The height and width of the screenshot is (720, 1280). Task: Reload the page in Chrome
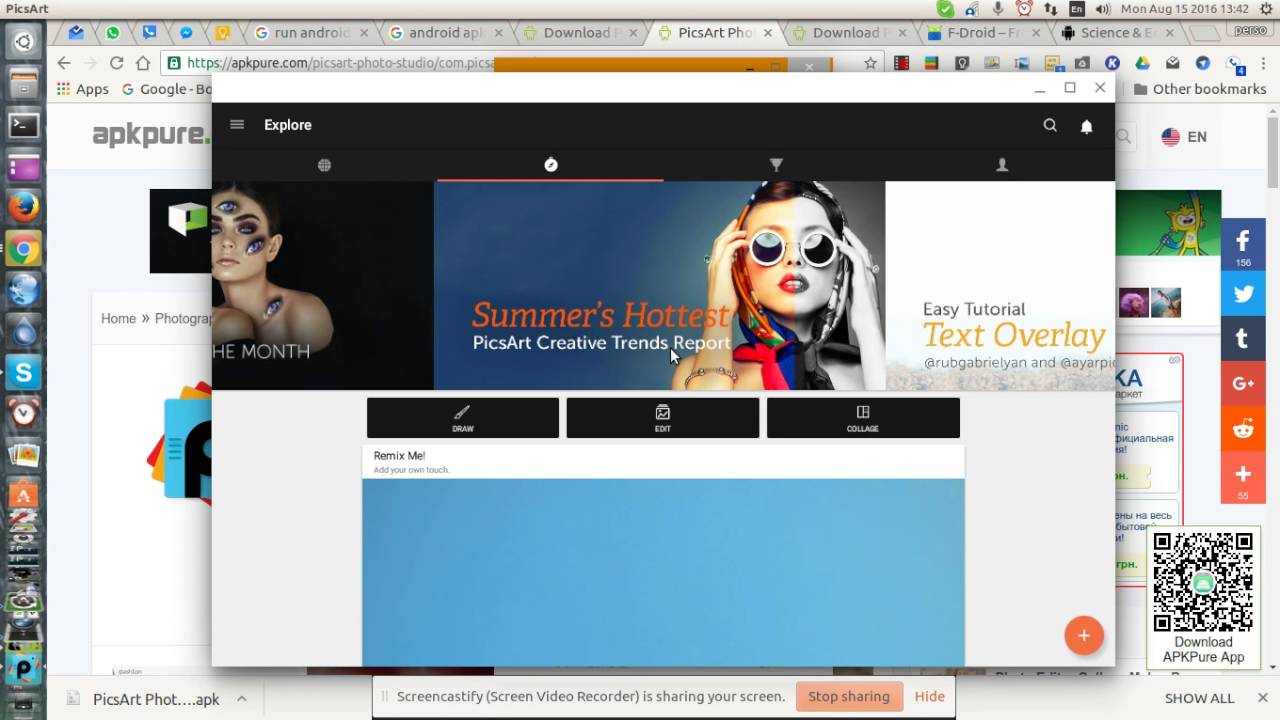click(116, 63)
